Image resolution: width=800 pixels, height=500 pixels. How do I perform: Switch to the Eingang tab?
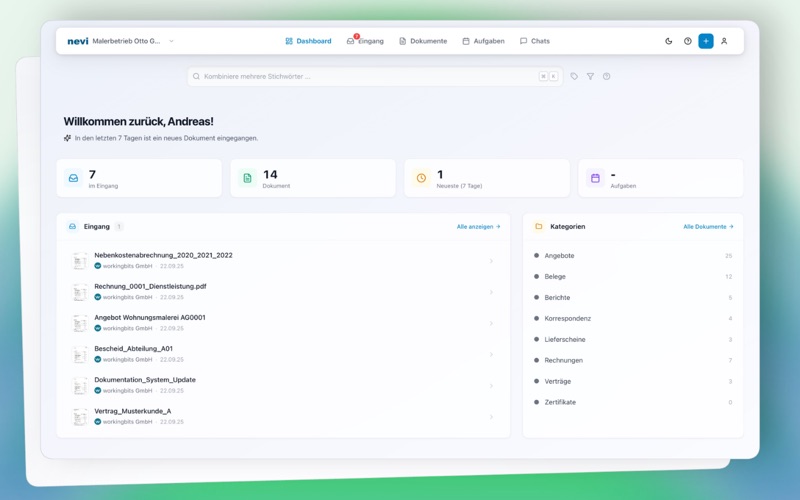click(x=365, y=41)
